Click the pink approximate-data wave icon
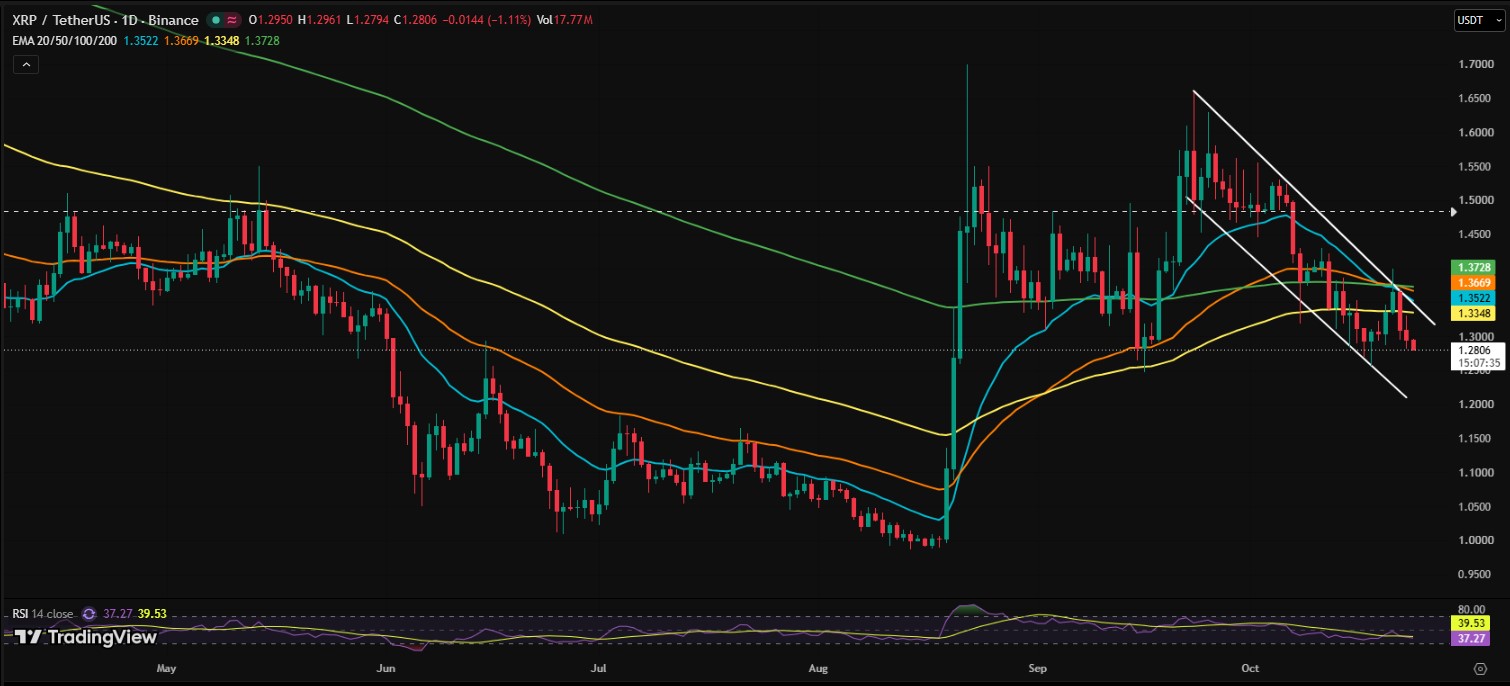The width and height of the screenshot is (1510, 686). (233, 20)
